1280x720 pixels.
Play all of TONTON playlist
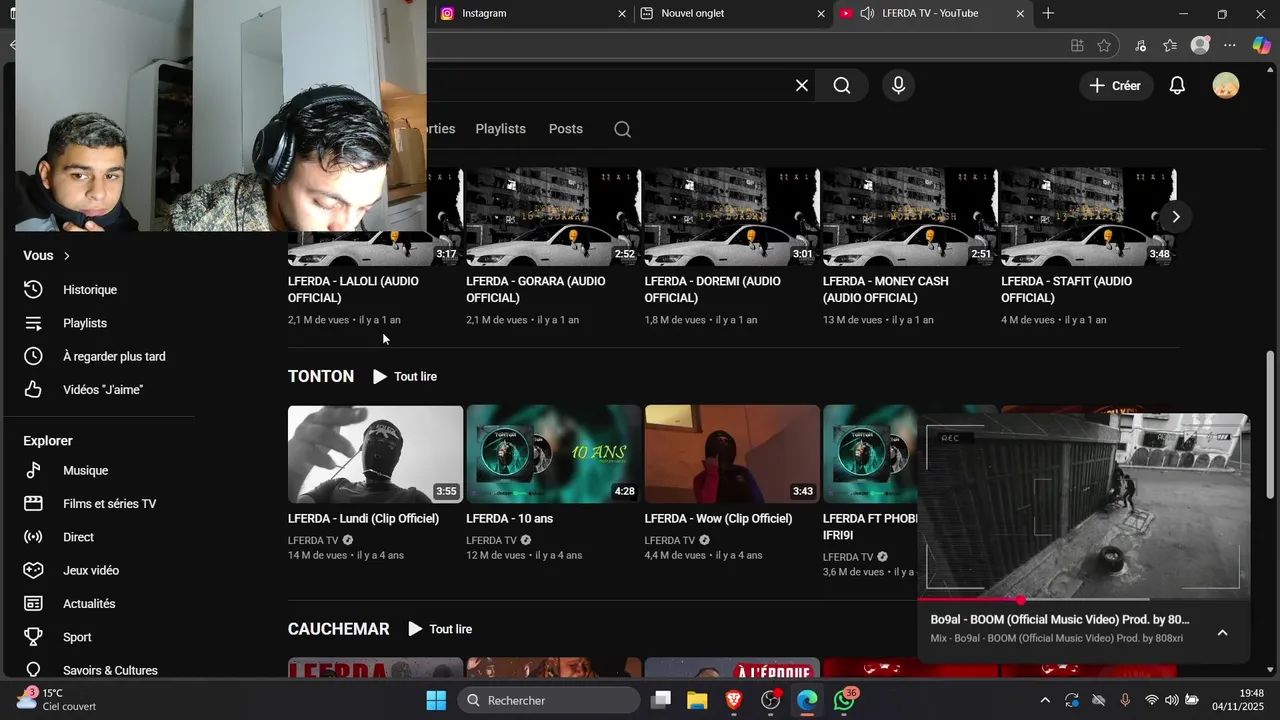point(405,377)
